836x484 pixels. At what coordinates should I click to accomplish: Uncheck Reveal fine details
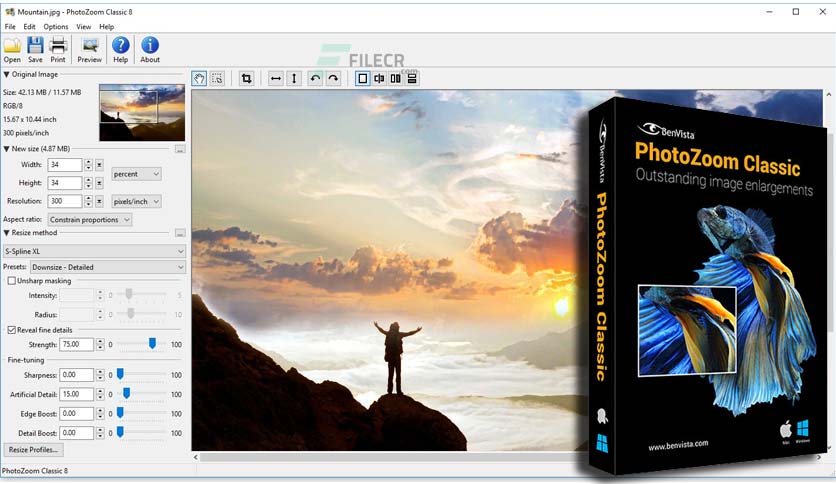point(11,330)
